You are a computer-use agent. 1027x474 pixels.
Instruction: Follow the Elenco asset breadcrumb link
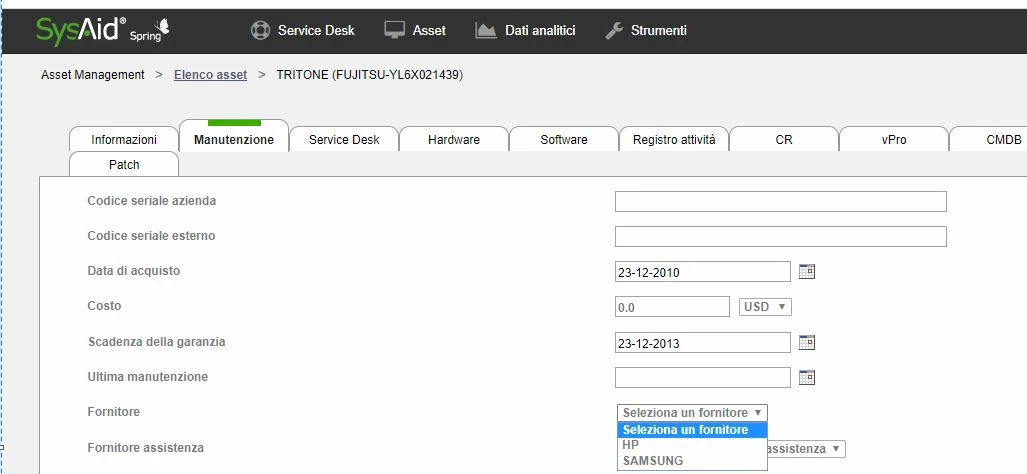point(210,75)
